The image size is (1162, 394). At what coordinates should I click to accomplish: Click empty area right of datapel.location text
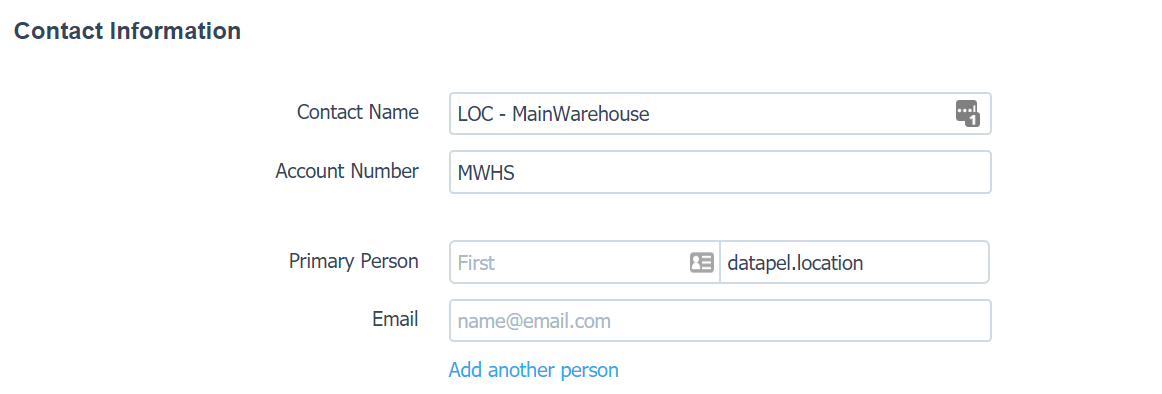click(x=925, y=262)
